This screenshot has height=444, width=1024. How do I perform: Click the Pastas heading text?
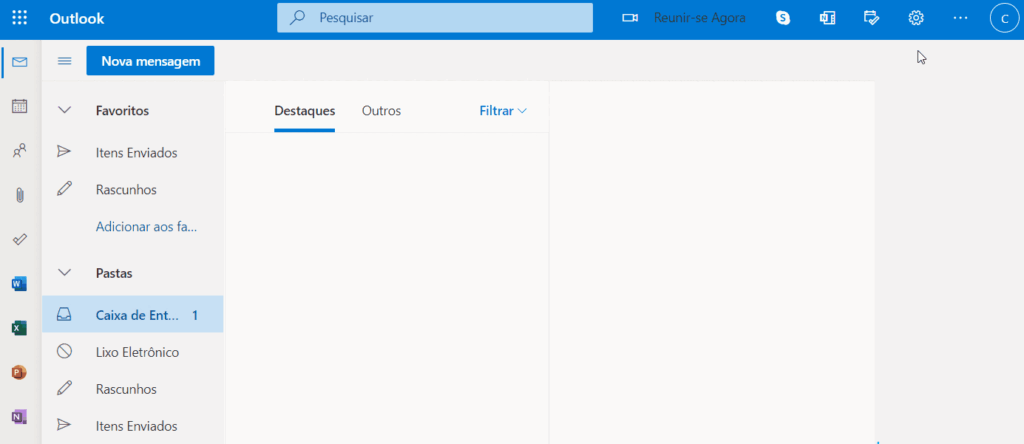coord(114,273)
